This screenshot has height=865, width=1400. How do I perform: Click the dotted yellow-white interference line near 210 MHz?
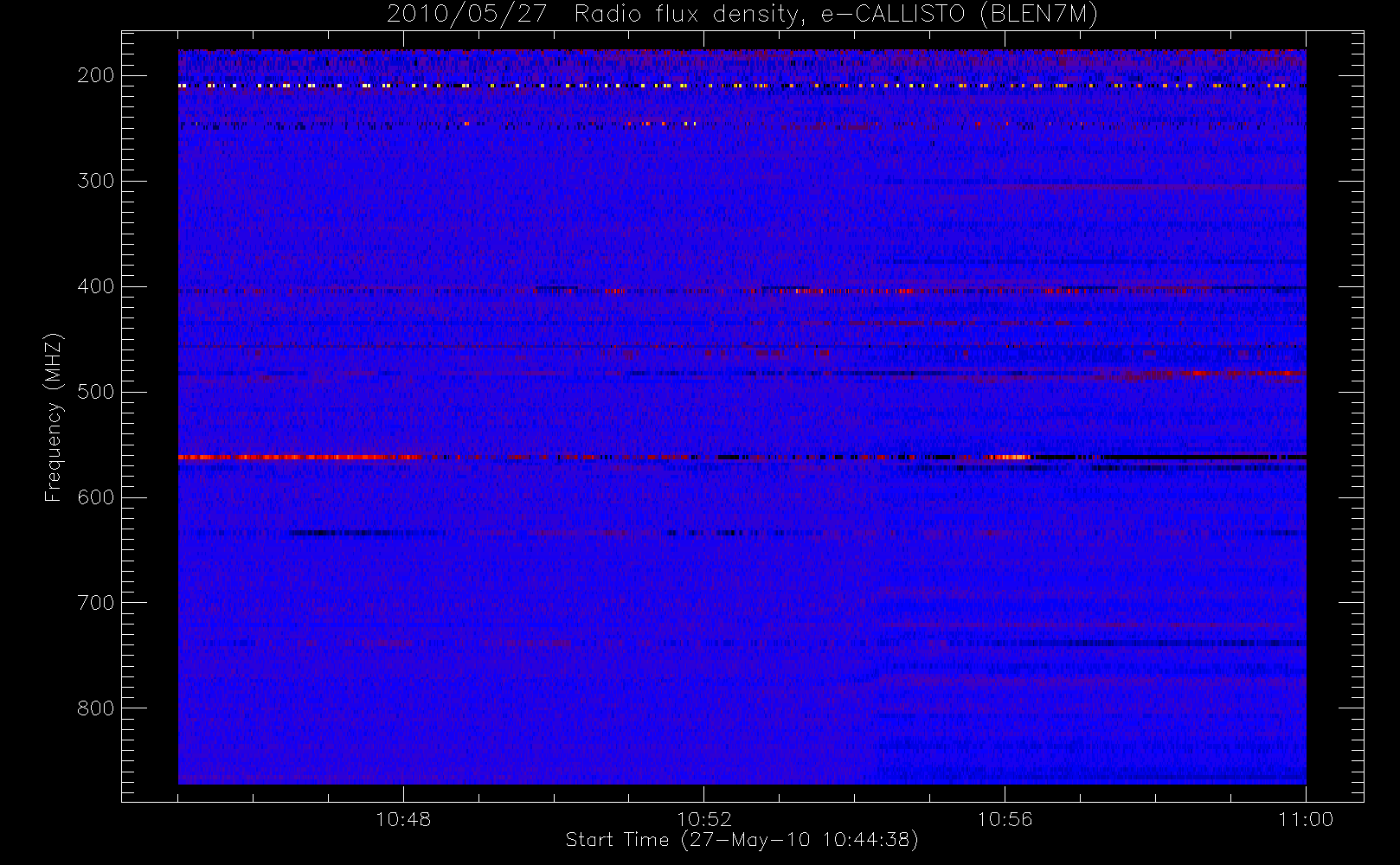click(742, 86)
